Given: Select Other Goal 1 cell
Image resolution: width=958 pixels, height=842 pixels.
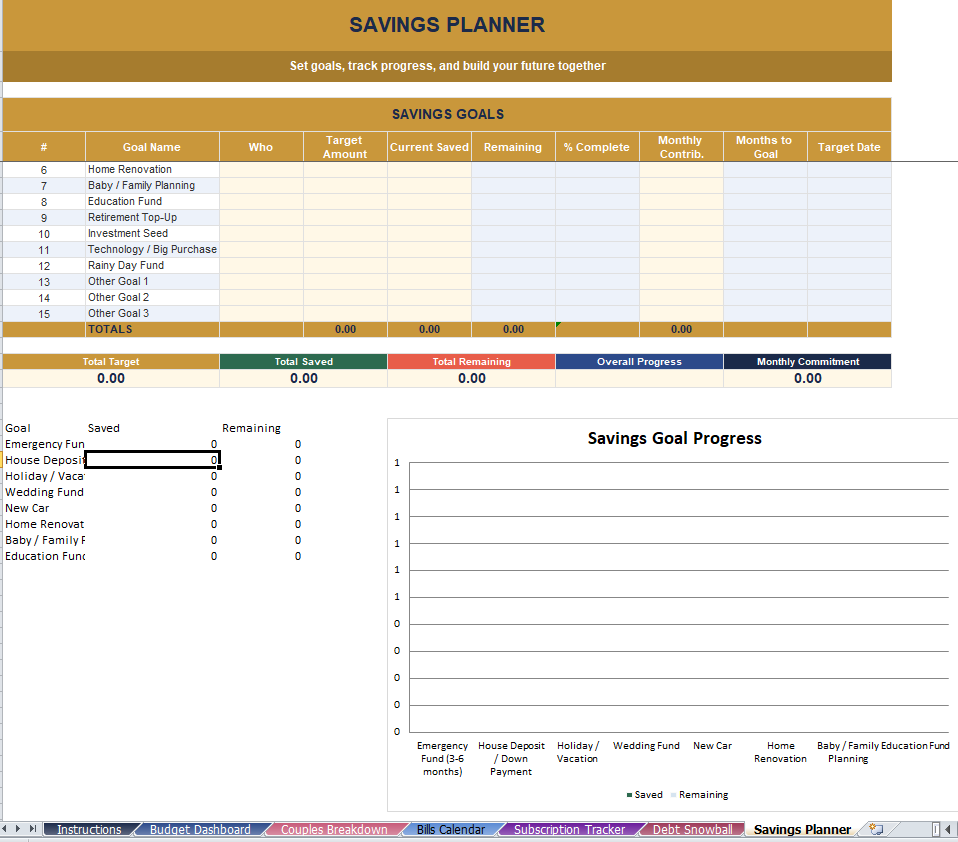Looking at the screenshot, I should click(152, 281).
